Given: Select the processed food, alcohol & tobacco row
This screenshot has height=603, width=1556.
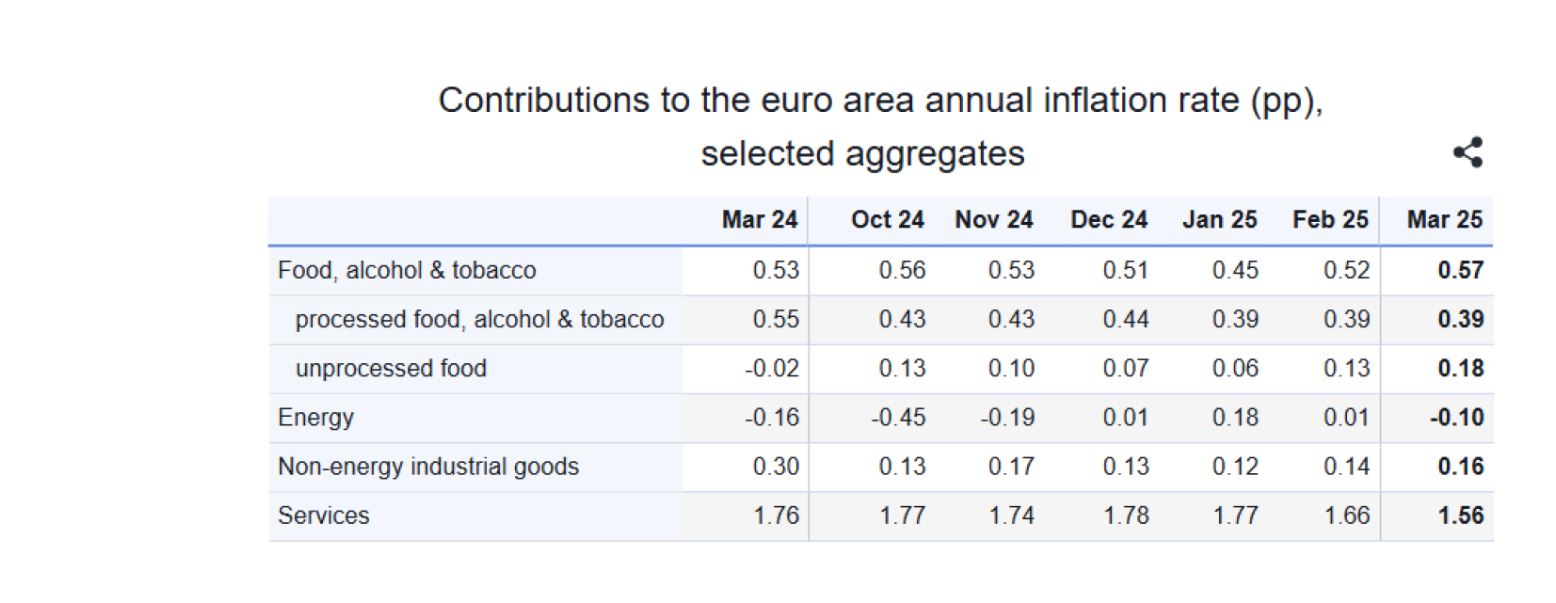Looking at the screenshot, I should click(479, 320).
